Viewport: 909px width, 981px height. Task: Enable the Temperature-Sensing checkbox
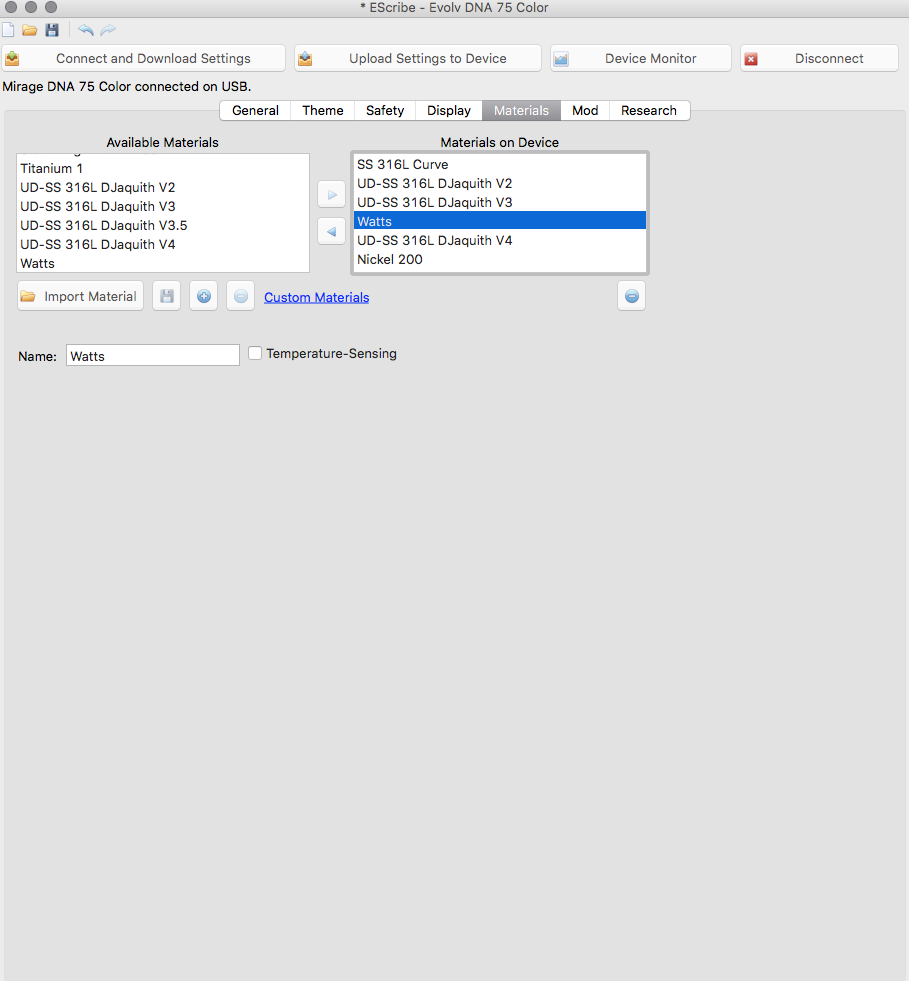tap(255, 353)
